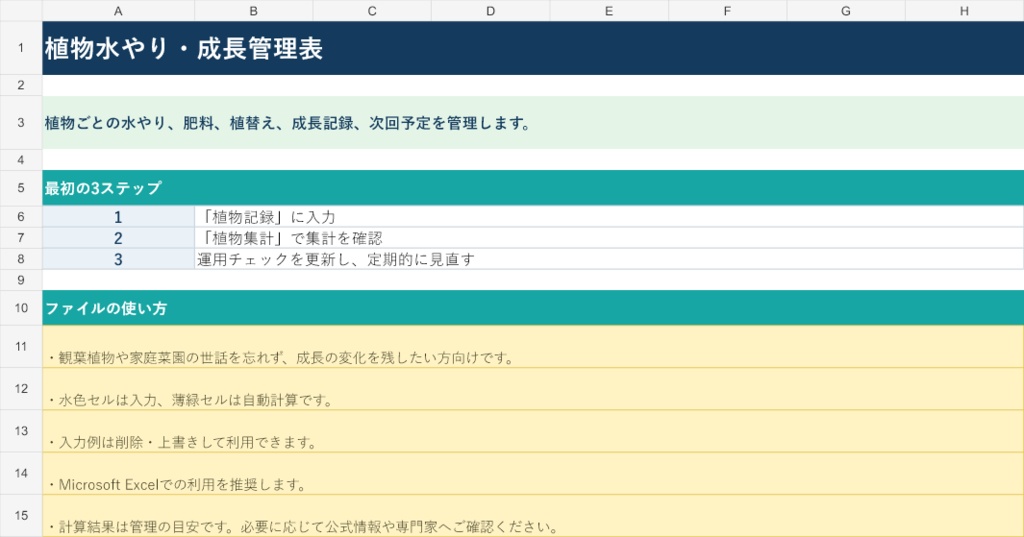This screenshot has width=1024, height=537.
Task: Click step number cell 2
Action: pos(118,238)
